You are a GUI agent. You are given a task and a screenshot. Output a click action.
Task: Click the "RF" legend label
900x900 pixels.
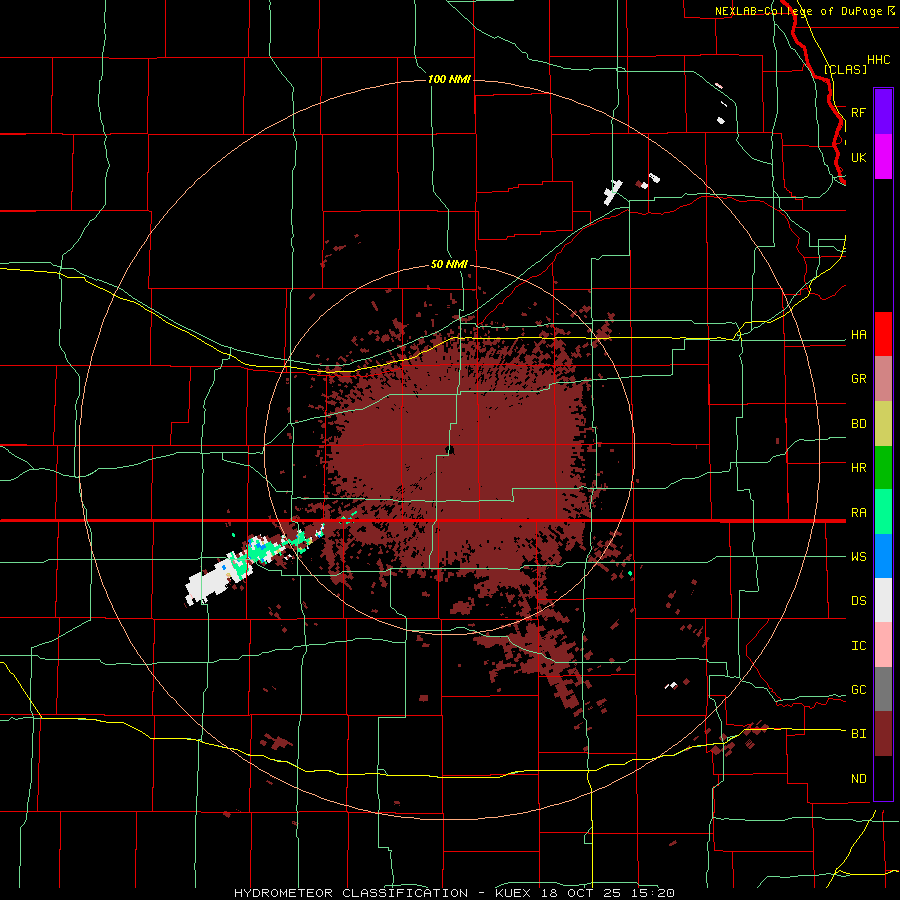858,112
